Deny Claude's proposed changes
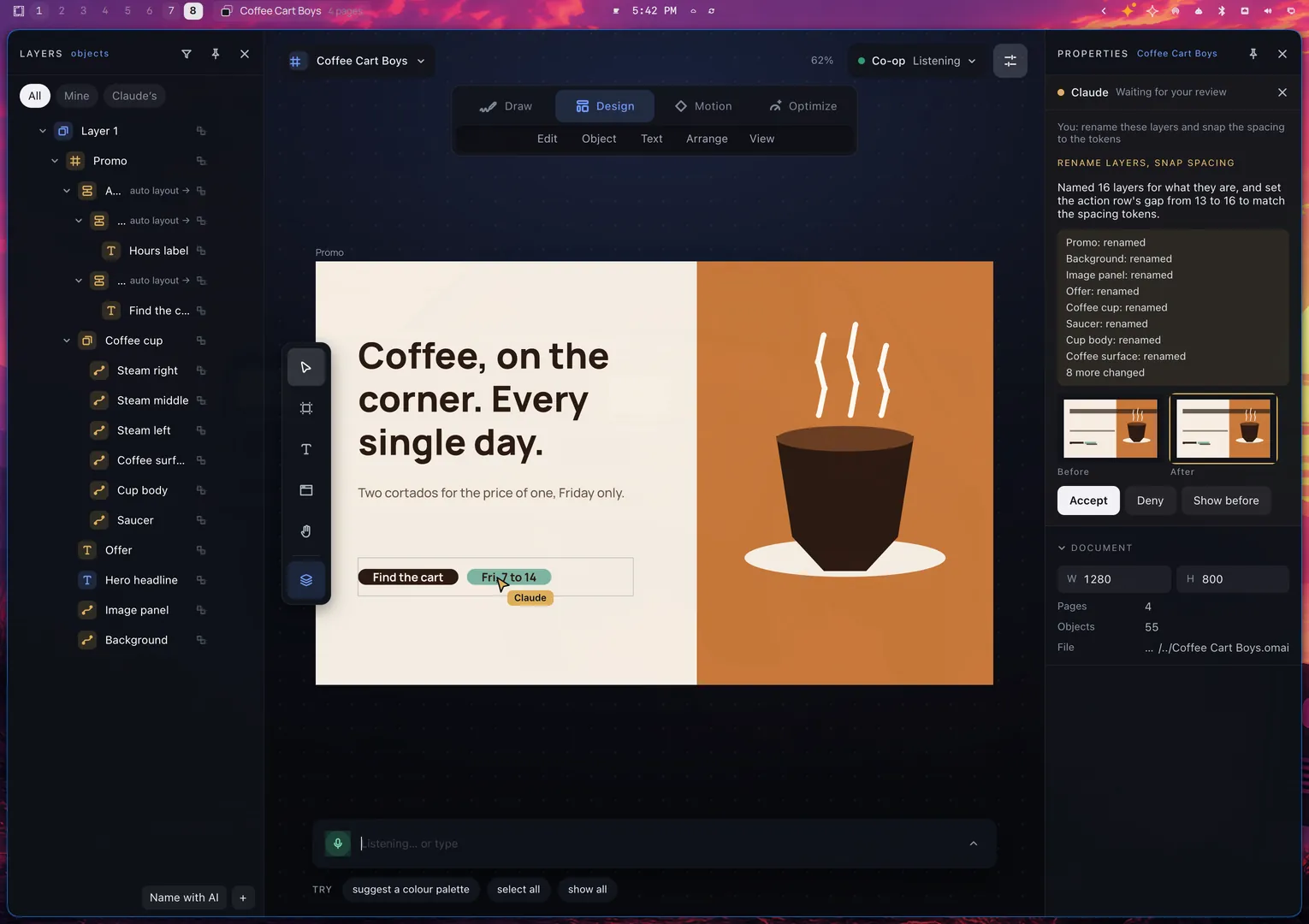 point(1150,500)
